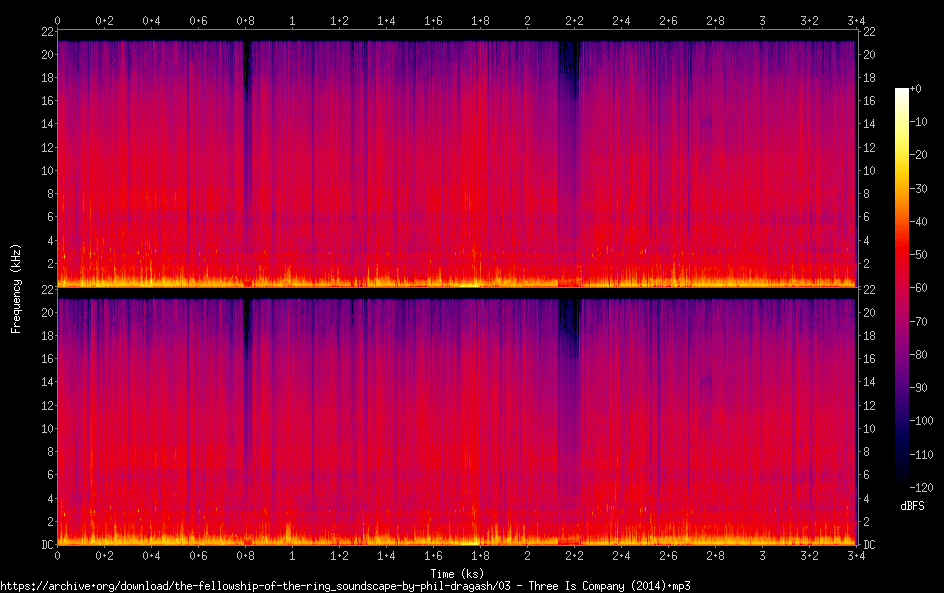This screenshot has height=593, width=944.
Task: Click the URL text at the bottom
Action: (345, 585)
